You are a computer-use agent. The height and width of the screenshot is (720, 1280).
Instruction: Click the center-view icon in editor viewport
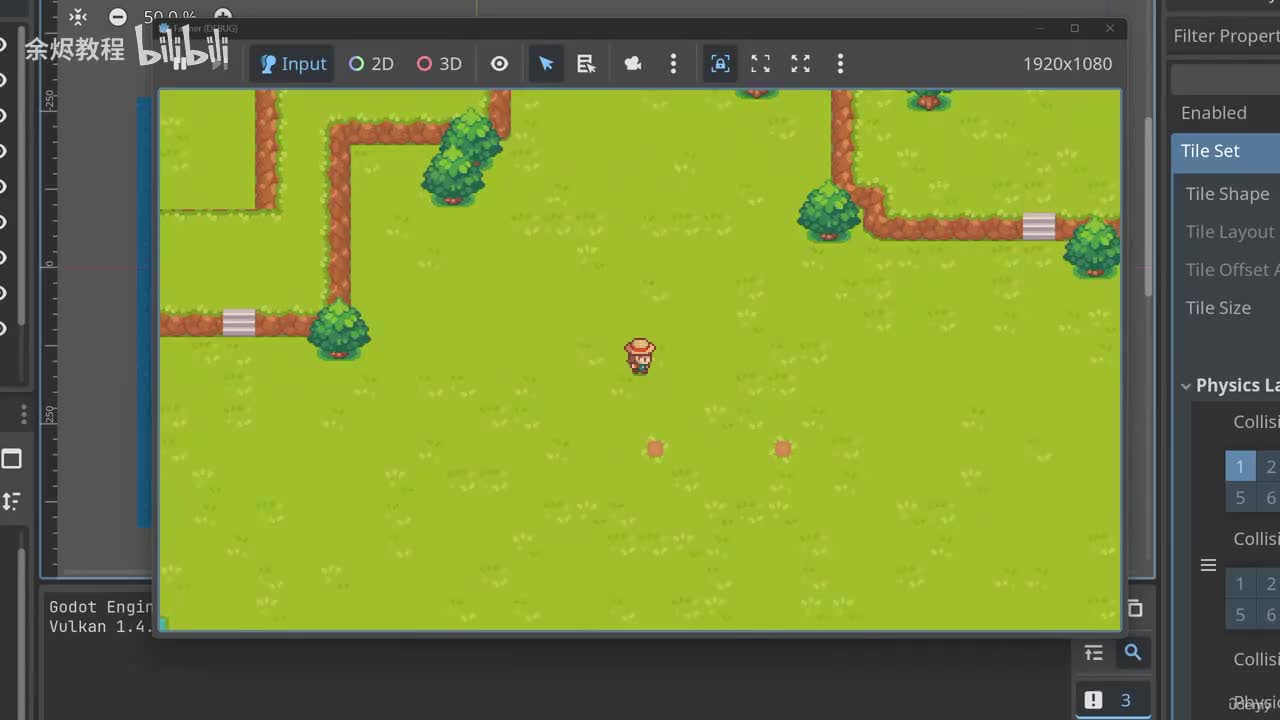tap(78, 17)
